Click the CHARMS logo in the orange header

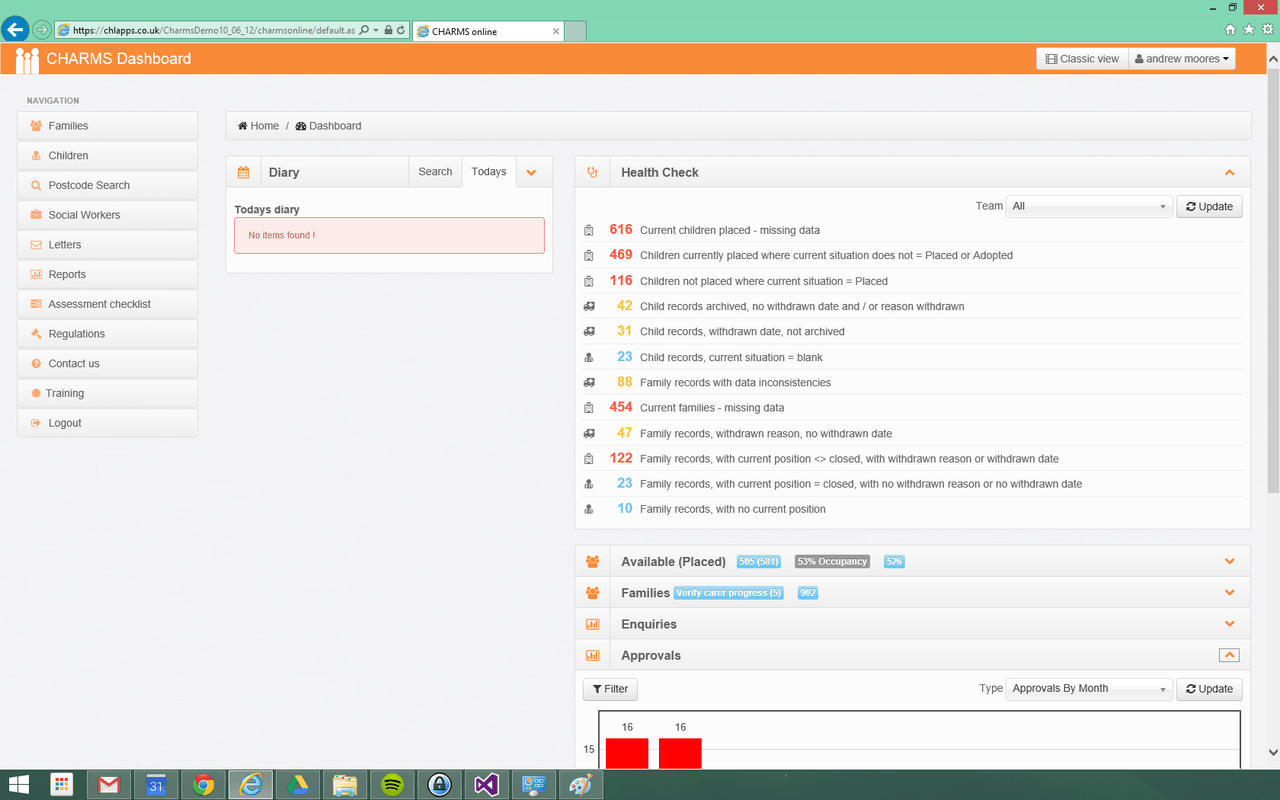tap(27, 60)
